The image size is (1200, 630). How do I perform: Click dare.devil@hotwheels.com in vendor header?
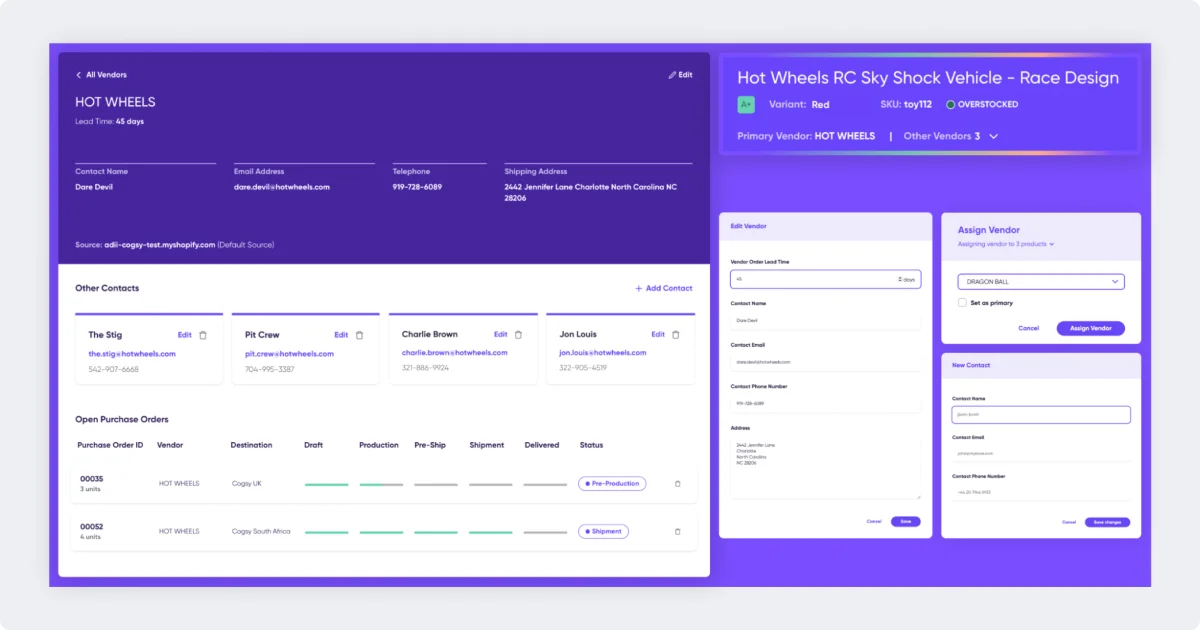pos(282,187)
